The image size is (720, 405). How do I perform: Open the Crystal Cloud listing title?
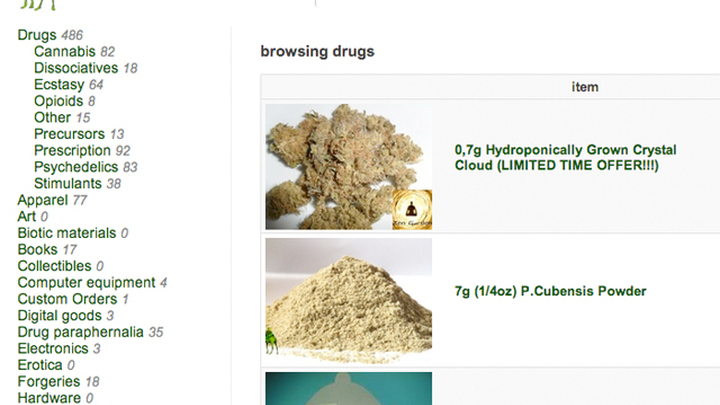pyautogui.click(x=565, y=158)
